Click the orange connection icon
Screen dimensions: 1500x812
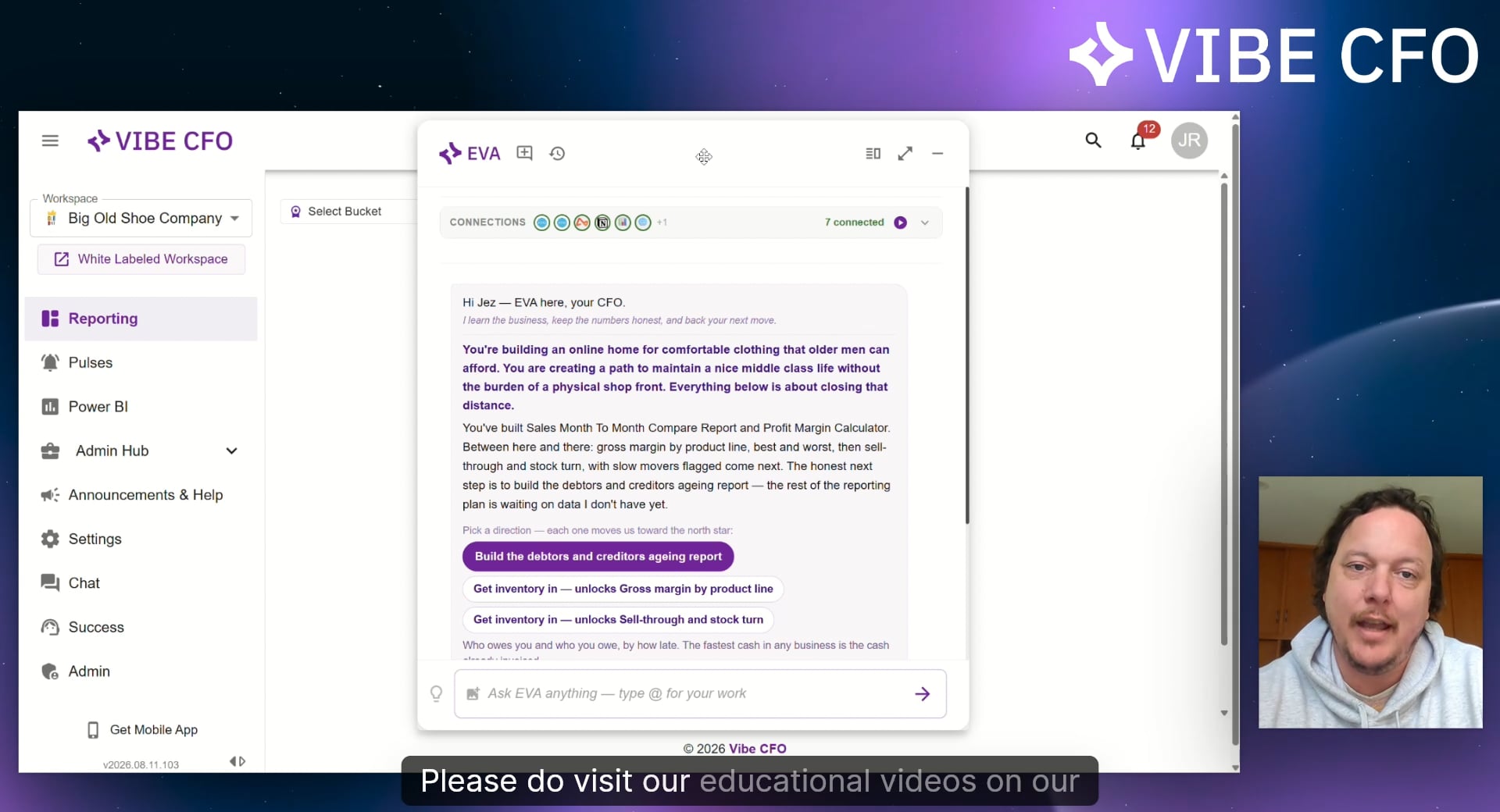pos(582,223)
